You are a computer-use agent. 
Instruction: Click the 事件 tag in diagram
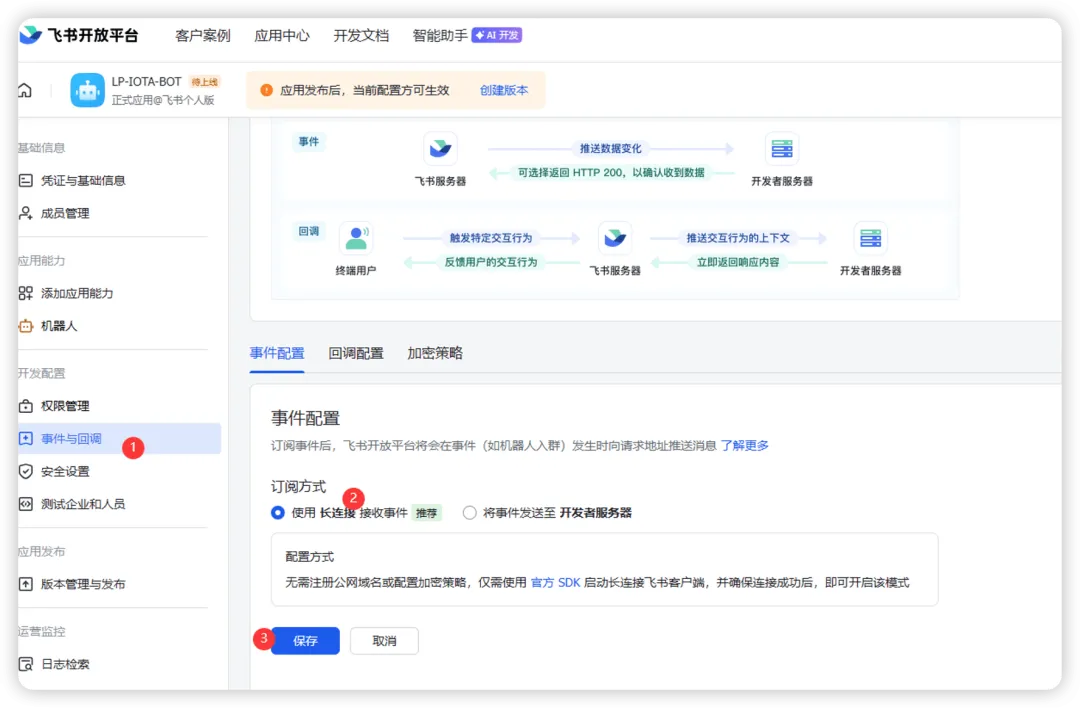pos(309,142)
